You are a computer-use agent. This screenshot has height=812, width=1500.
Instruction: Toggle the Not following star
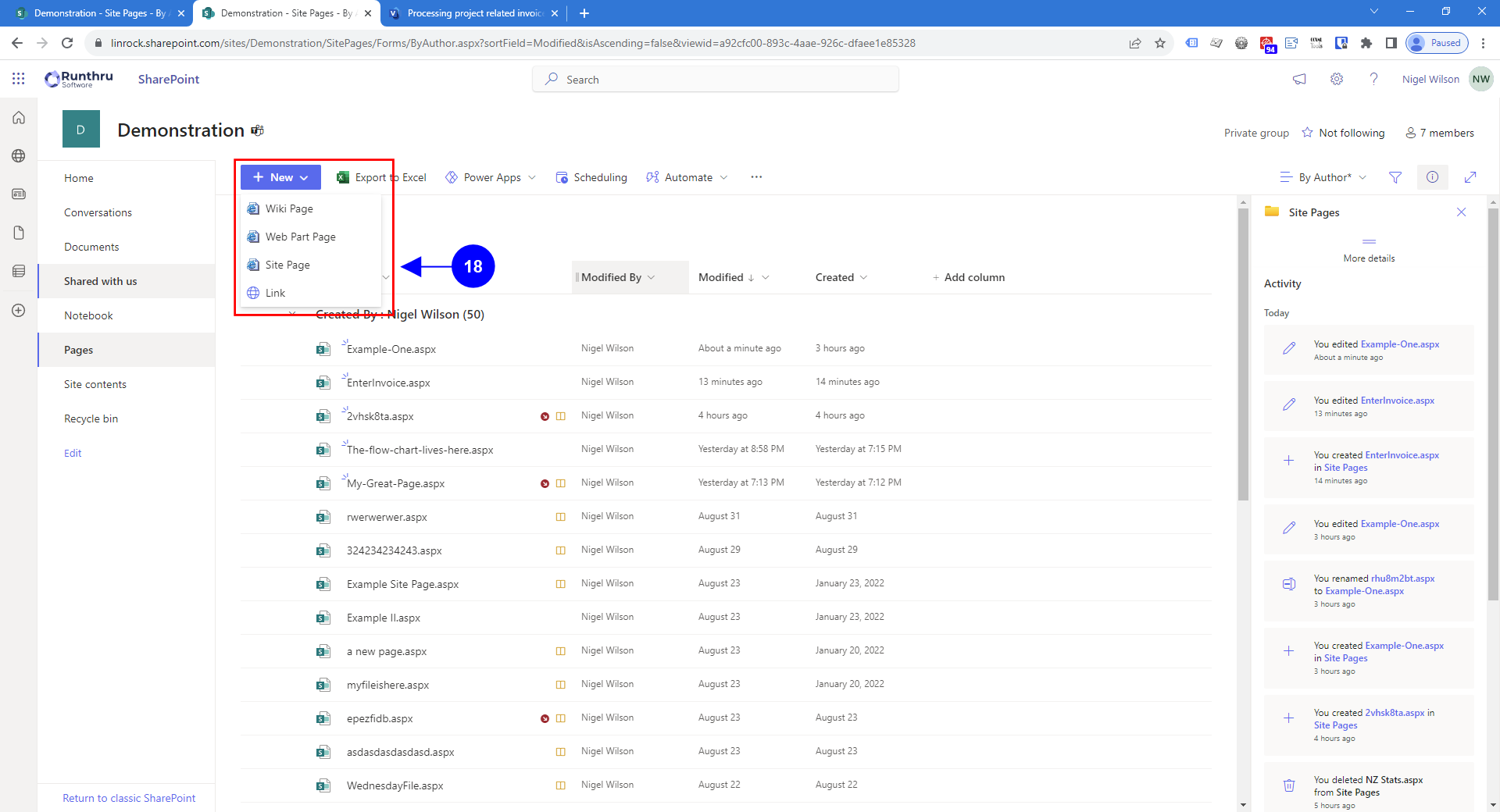click(x=1307, y=133)
